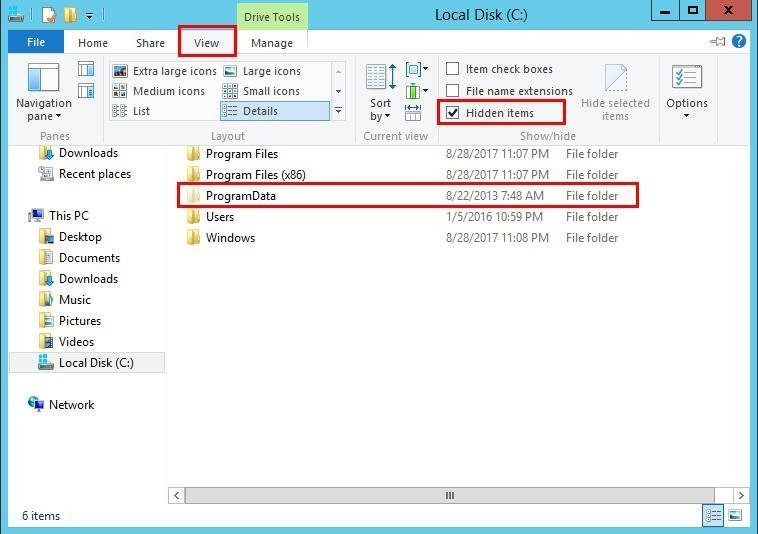Open the Sort by menu
758x534 pixels.
pos(381,92)
